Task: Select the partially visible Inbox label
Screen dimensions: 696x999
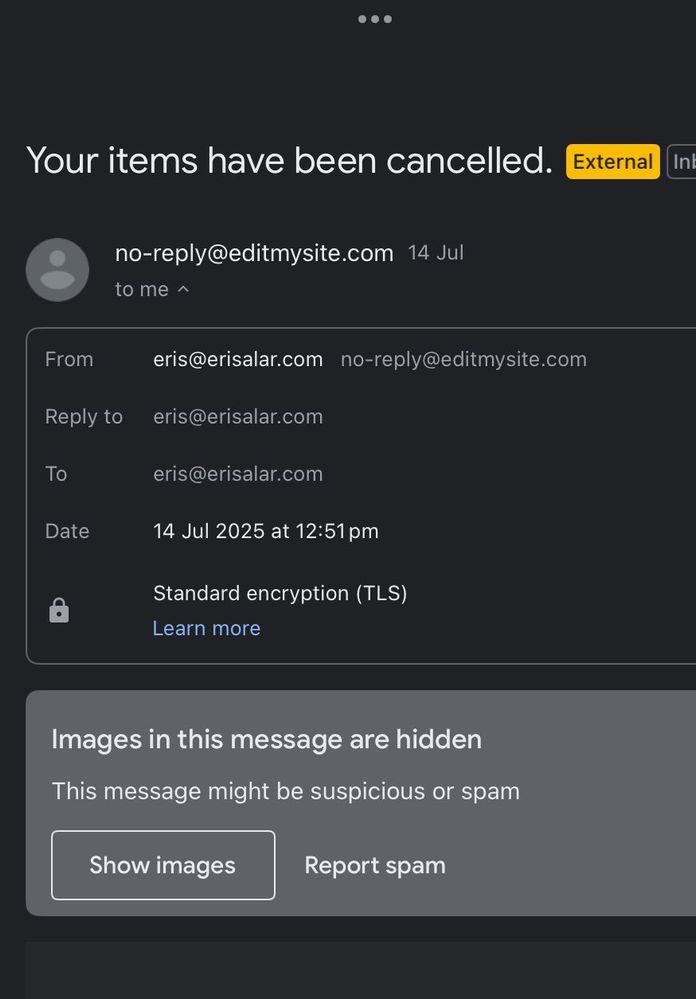Action: (682, 162)
